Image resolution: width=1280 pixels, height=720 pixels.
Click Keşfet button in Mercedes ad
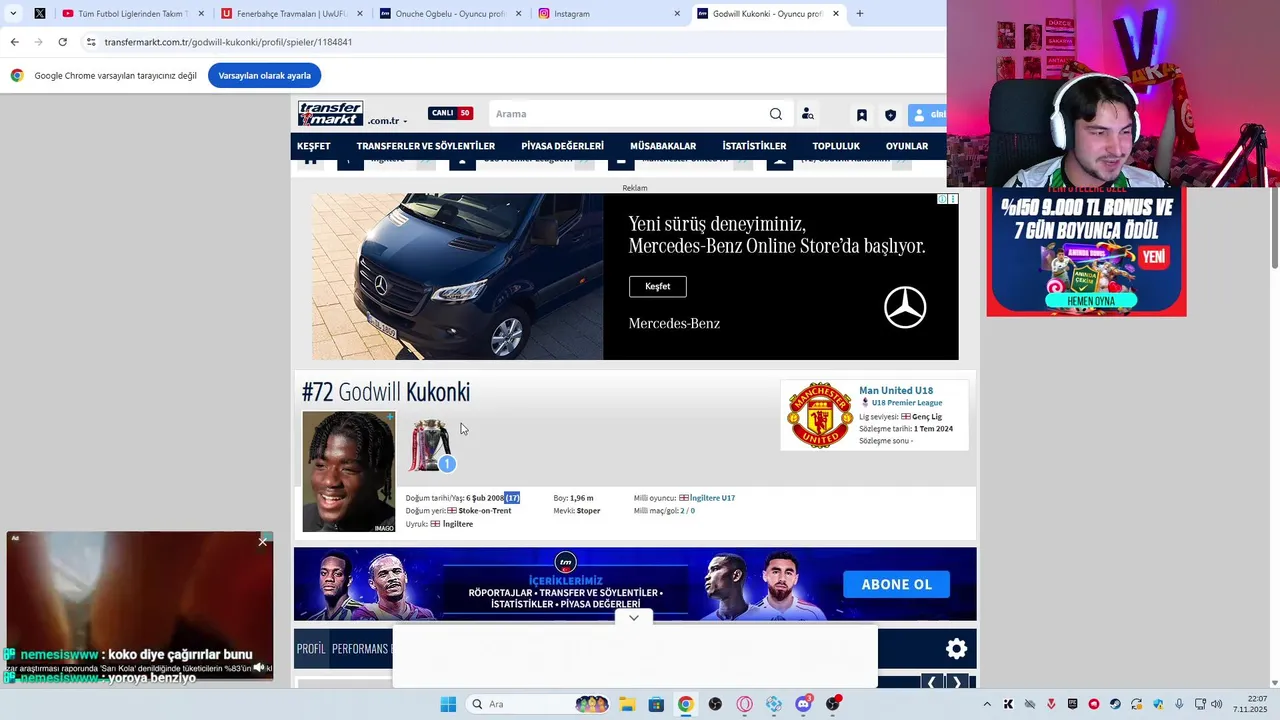658,286
